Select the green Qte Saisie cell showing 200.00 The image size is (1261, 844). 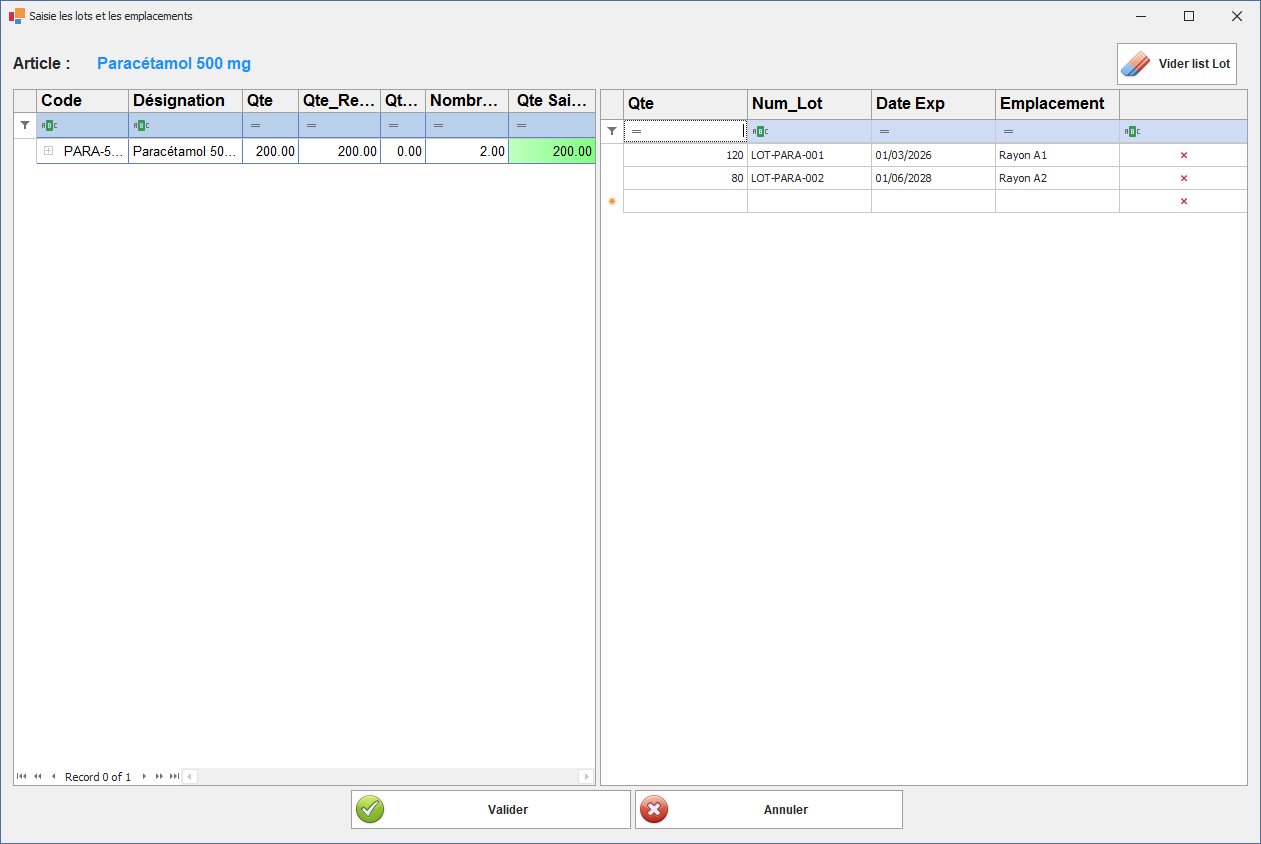tap(551, 151)
